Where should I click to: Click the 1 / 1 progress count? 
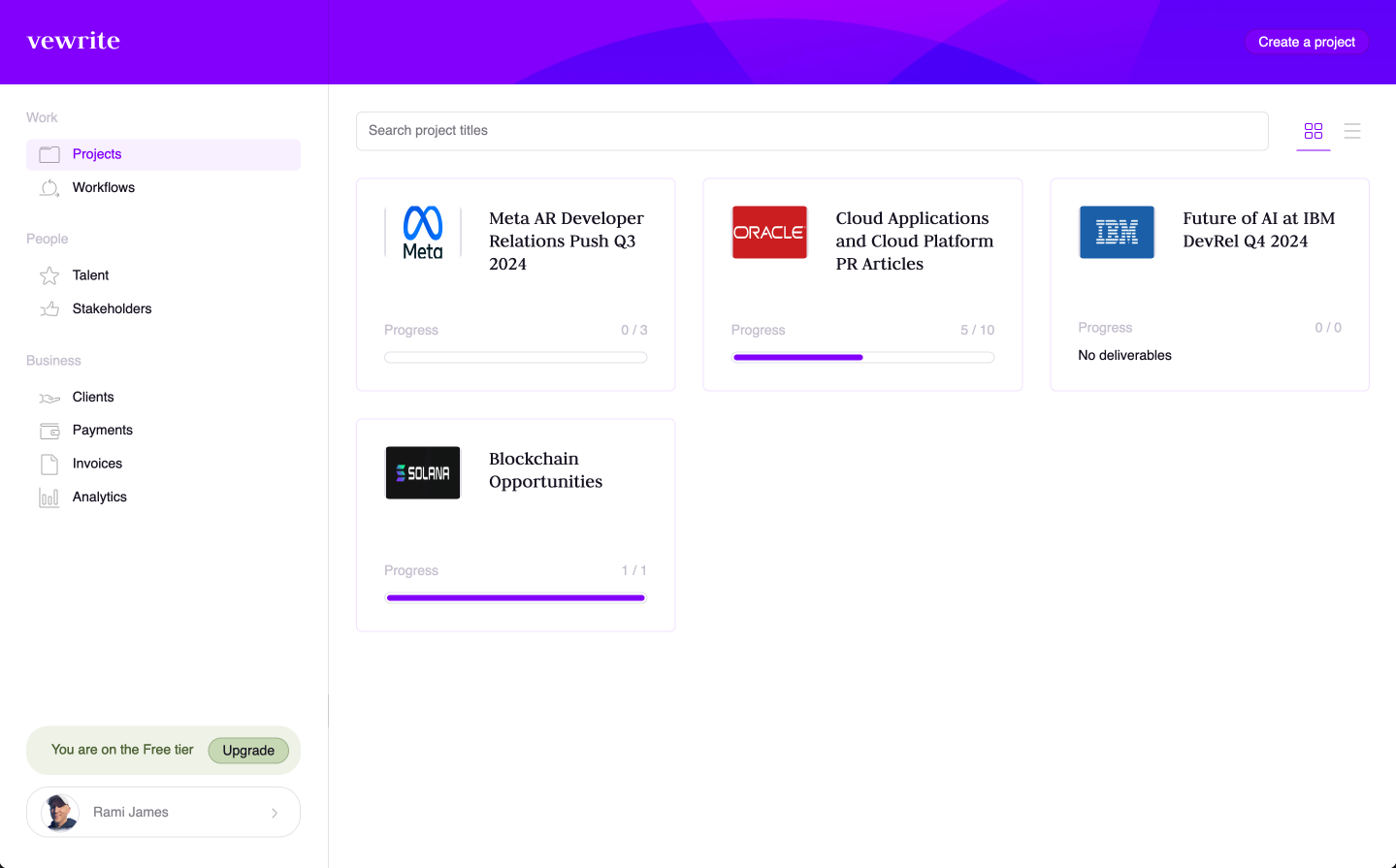pyautogui.click(x=633, y=570)
